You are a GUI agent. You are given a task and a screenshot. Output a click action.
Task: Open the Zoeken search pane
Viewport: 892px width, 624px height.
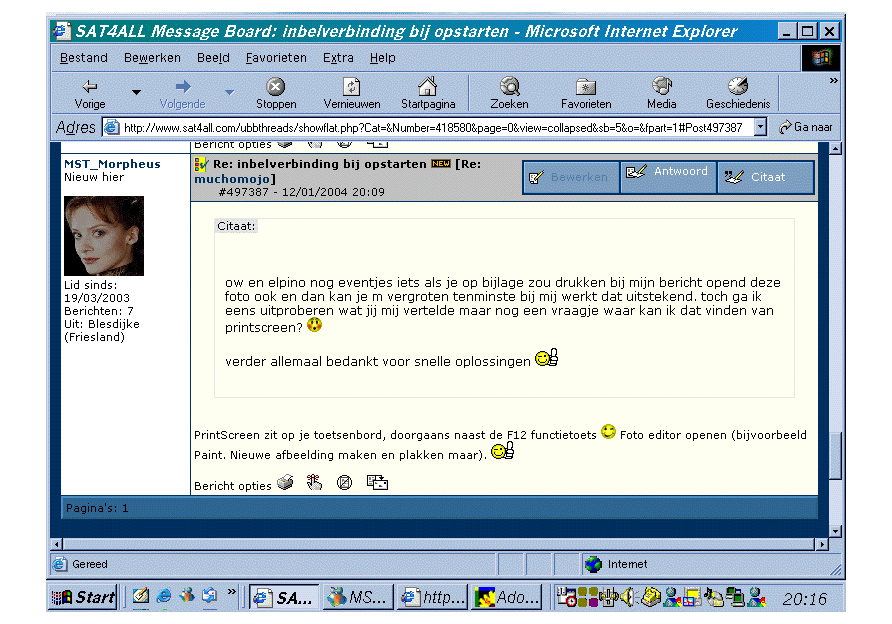(509, 94)
